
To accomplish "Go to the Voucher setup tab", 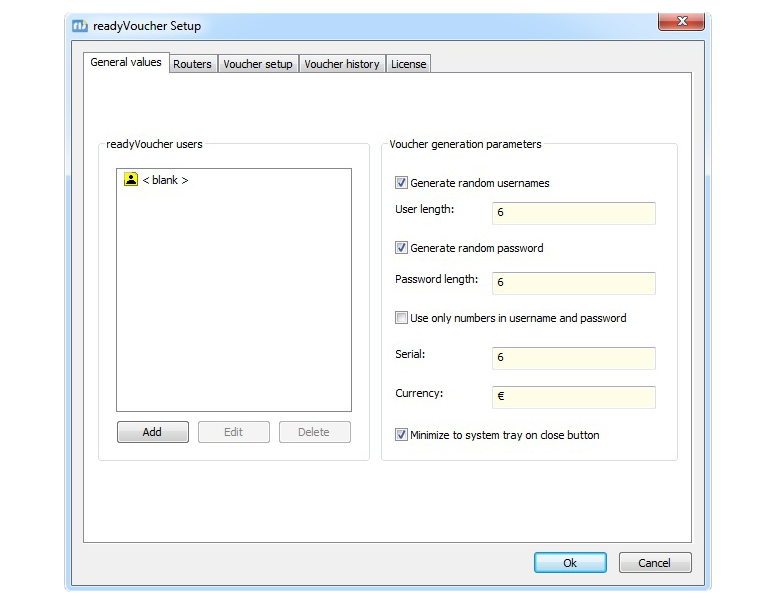I will click(258, 64).
